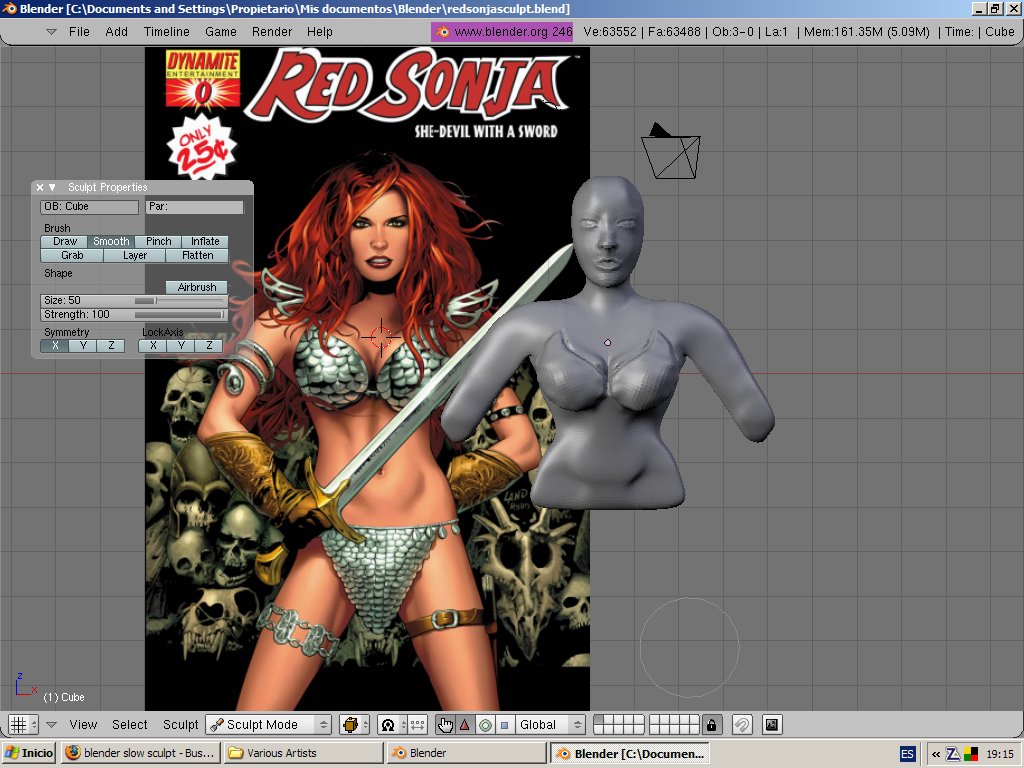
Task: Click the render this window image icon
Action: pos(772,724)
